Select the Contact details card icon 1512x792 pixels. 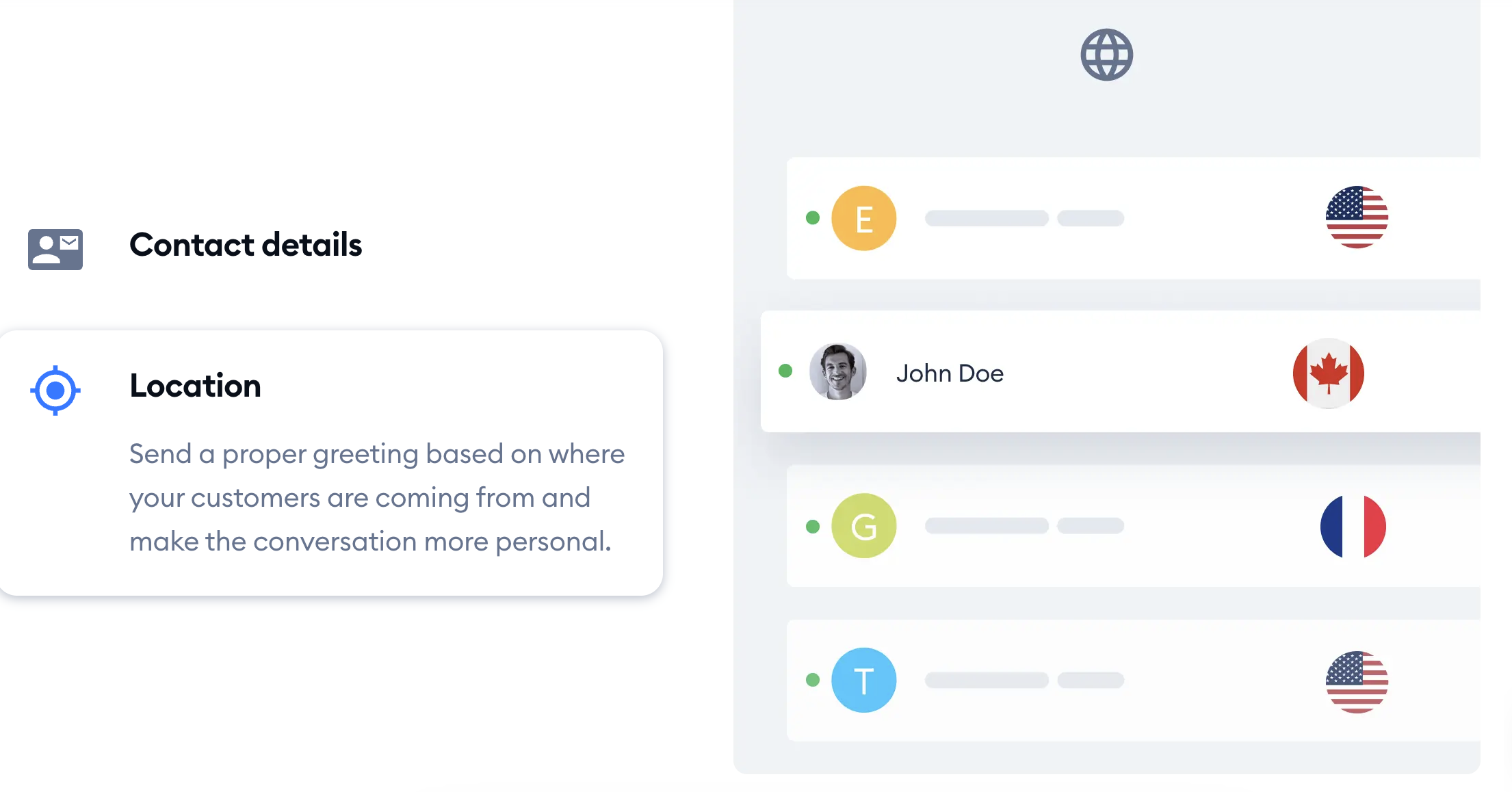55,249
